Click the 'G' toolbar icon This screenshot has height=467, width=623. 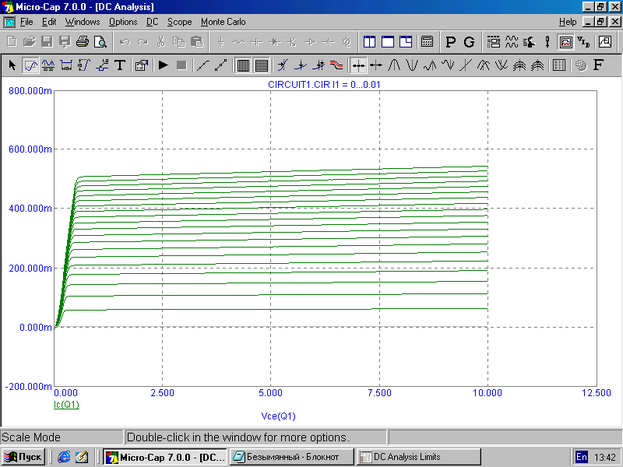coord(469,42)
